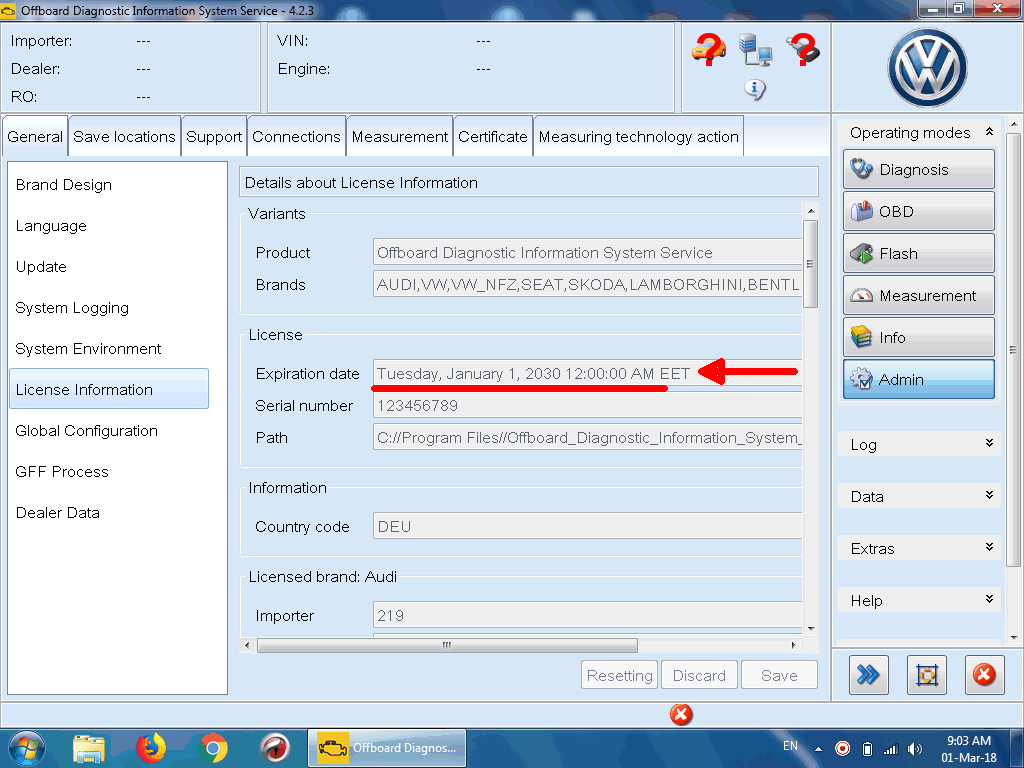Click the blue info bubble icon
1024x768 pixels.
point(755,90)
